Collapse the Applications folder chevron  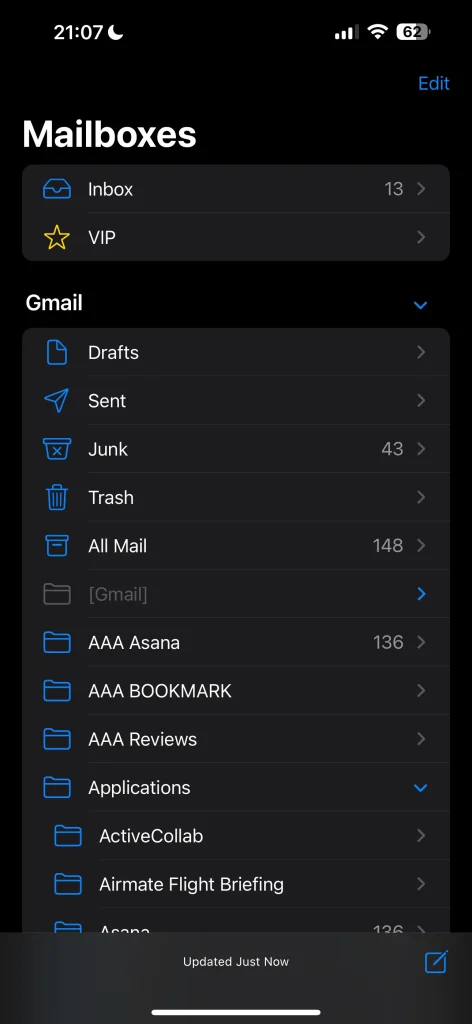(420, 788)
